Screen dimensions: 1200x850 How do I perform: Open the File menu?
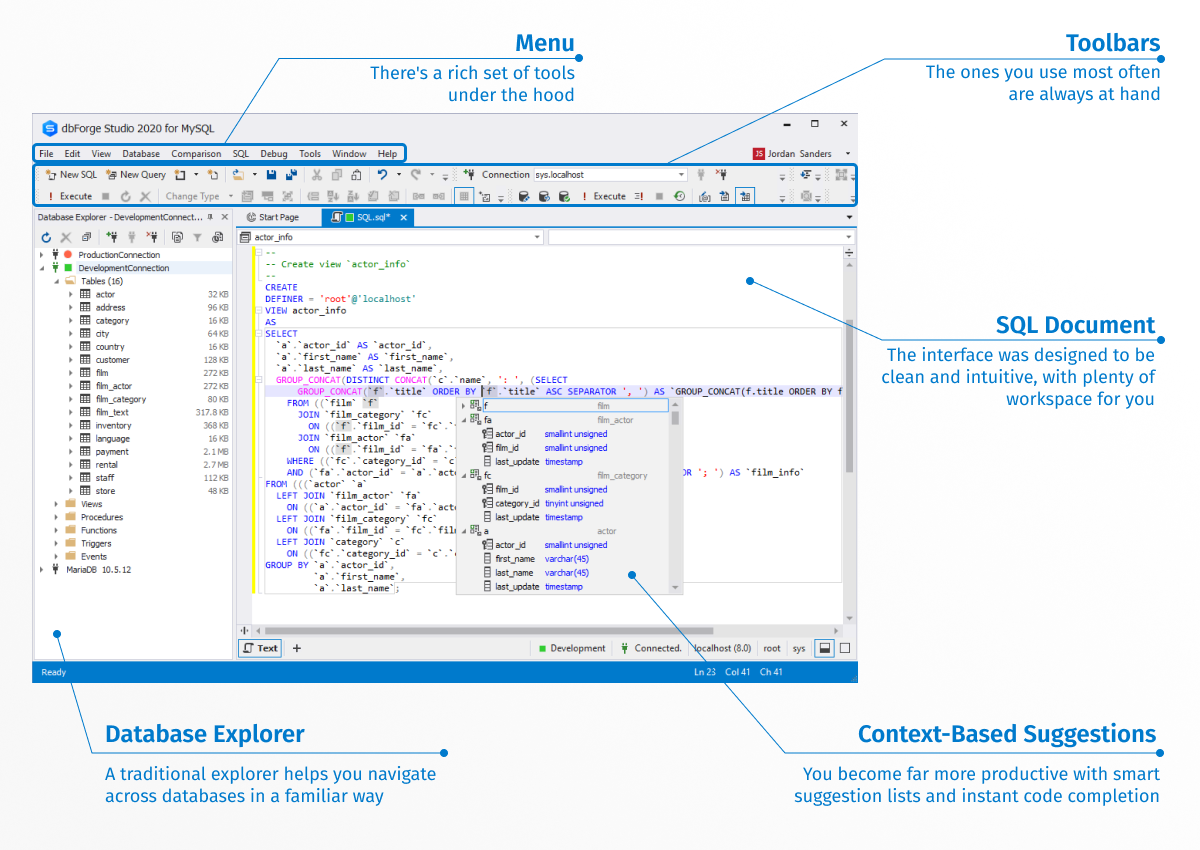(46, 154)
